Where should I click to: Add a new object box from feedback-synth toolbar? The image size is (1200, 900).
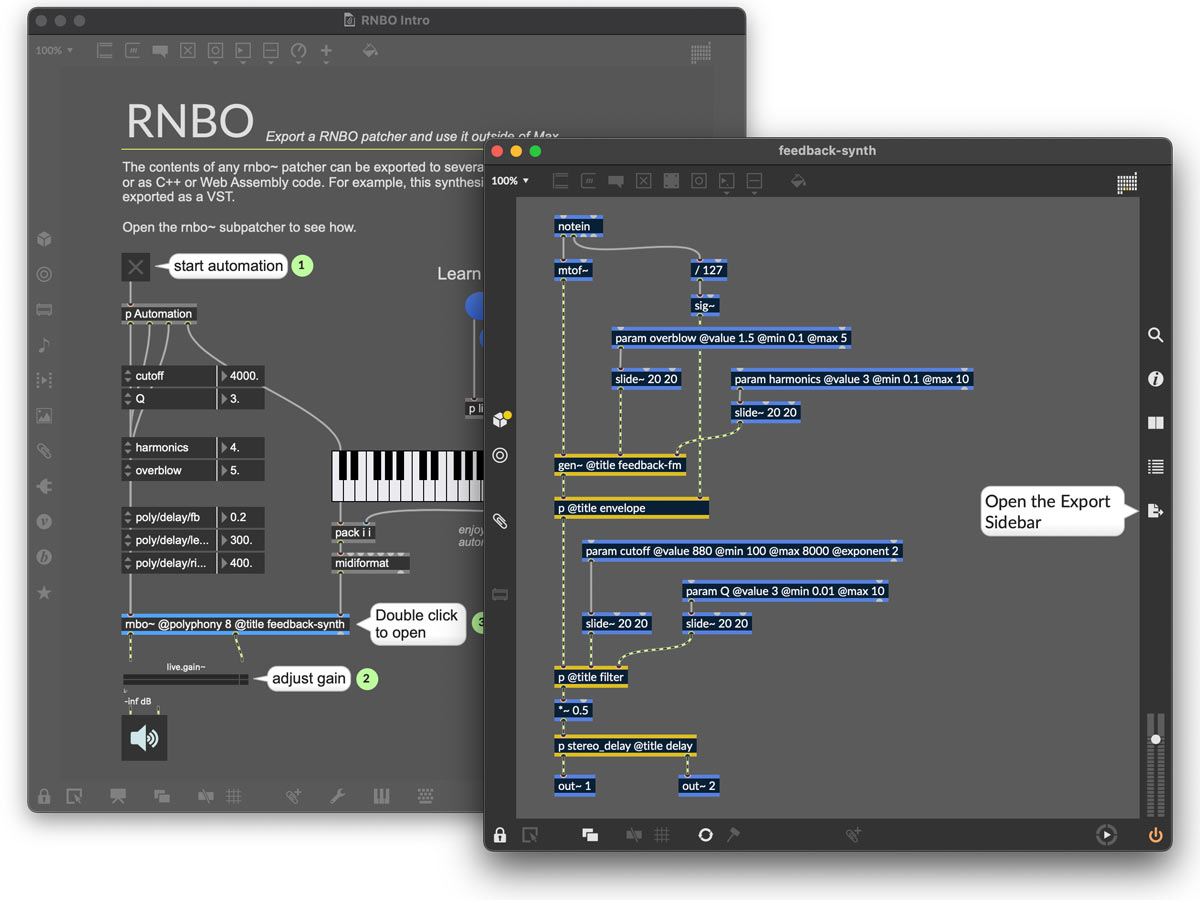[x=560, y=181]
